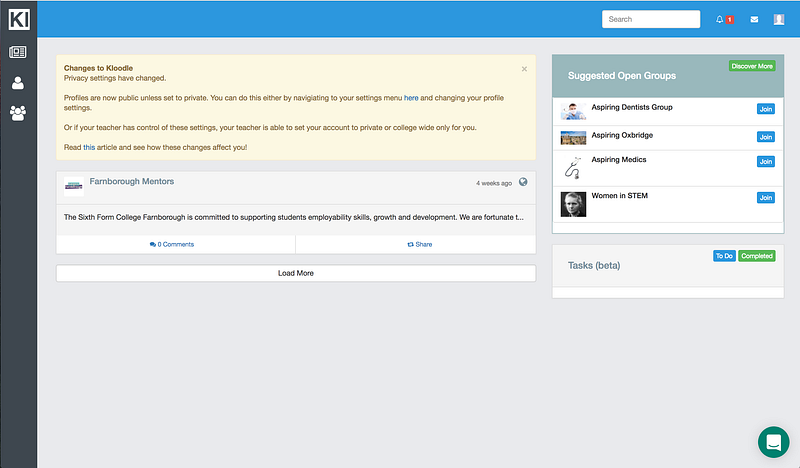The width and height of the screenshot is (800, 468).
Task: Open 0 Comments on the post
Action: point(172,244)
